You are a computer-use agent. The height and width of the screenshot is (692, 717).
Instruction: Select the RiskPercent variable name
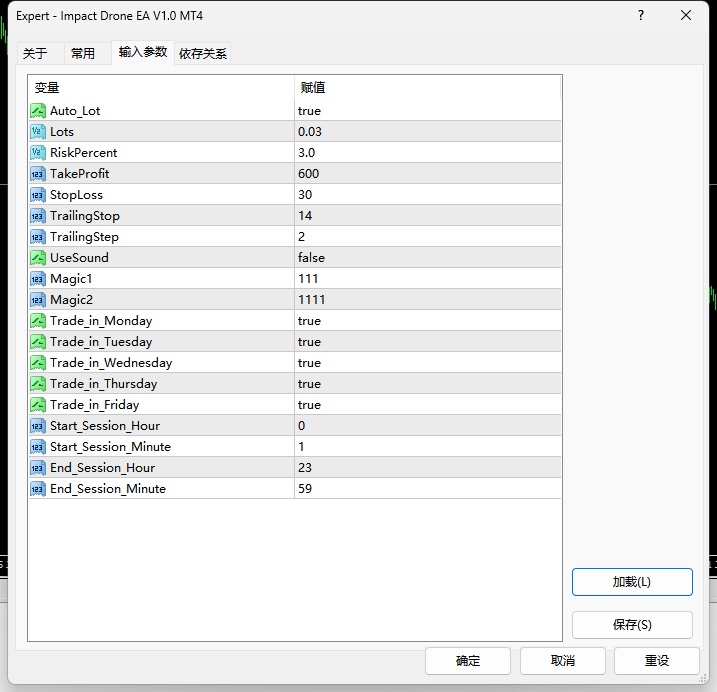pos(84,153)
